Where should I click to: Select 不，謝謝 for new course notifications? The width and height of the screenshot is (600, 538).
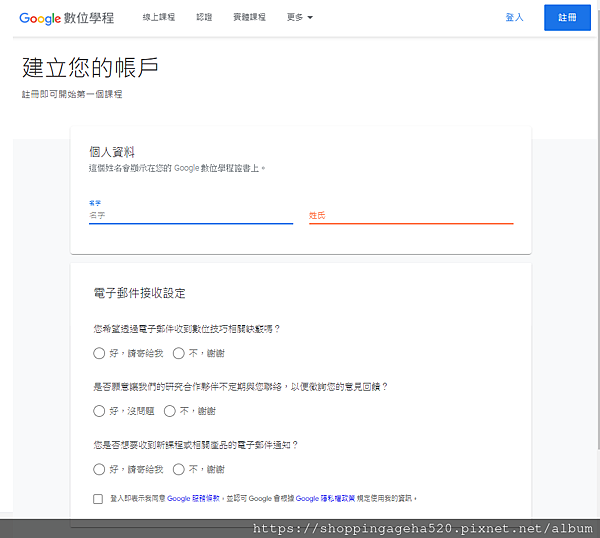[x=179, y=470]
